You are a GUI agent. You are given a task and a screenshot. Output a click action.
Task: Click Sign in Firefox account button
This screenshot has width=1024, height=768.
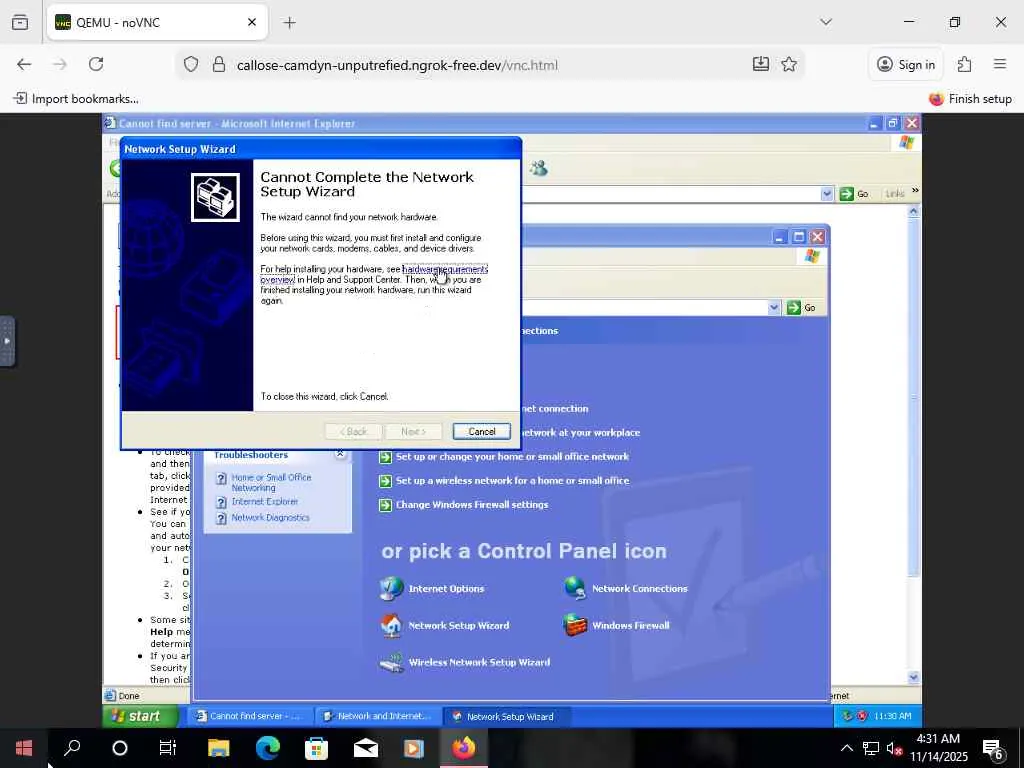pos(906,64)
